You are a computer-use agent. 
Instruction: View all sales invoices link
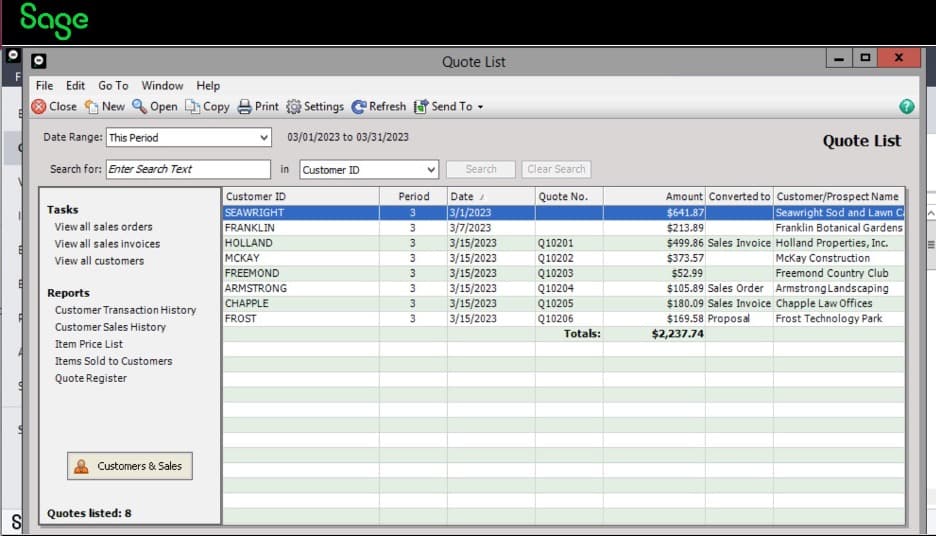coord(107,244)
